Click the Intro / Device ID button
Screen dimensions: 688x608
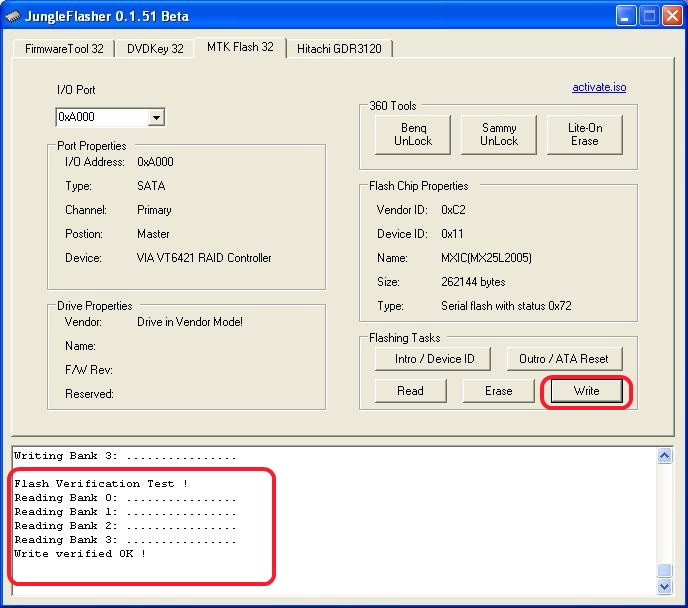tap(433, 359)
